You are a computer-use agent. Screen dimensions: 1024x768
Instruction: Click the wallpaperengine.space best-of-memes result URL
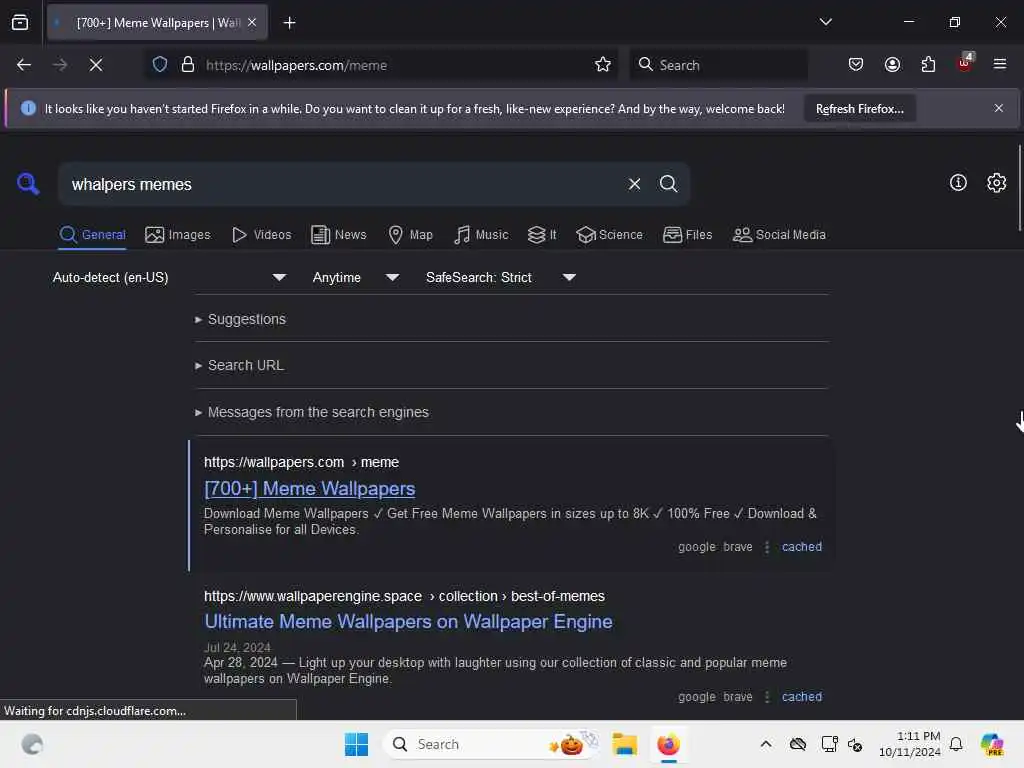coord(404,596)
